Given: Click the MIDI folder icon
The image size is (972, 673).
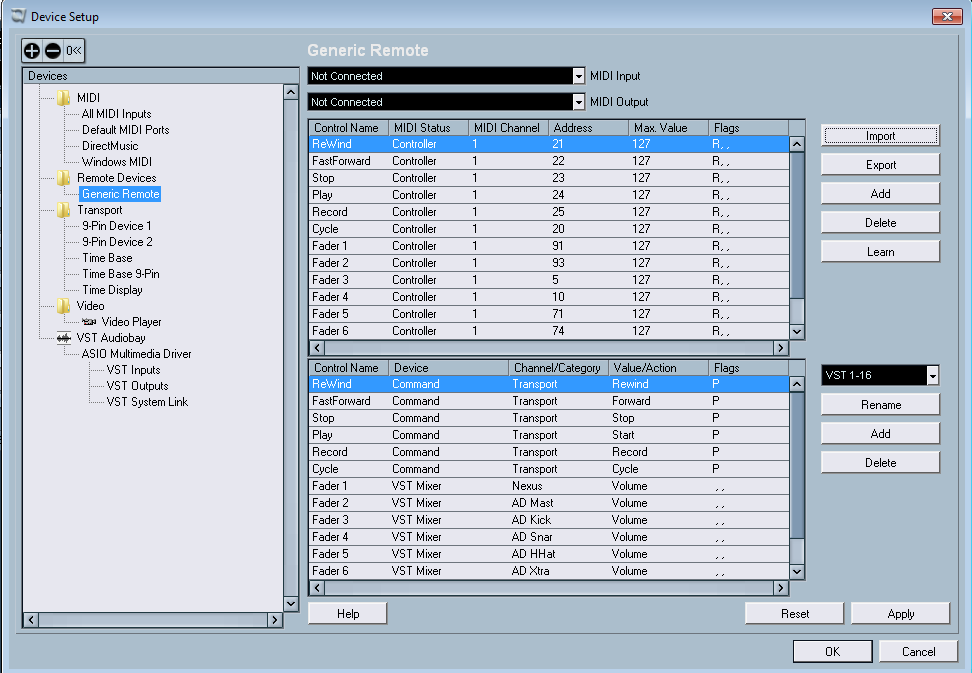Looking at the screenshot, I should pyautogui.click(x=64, y=98).
